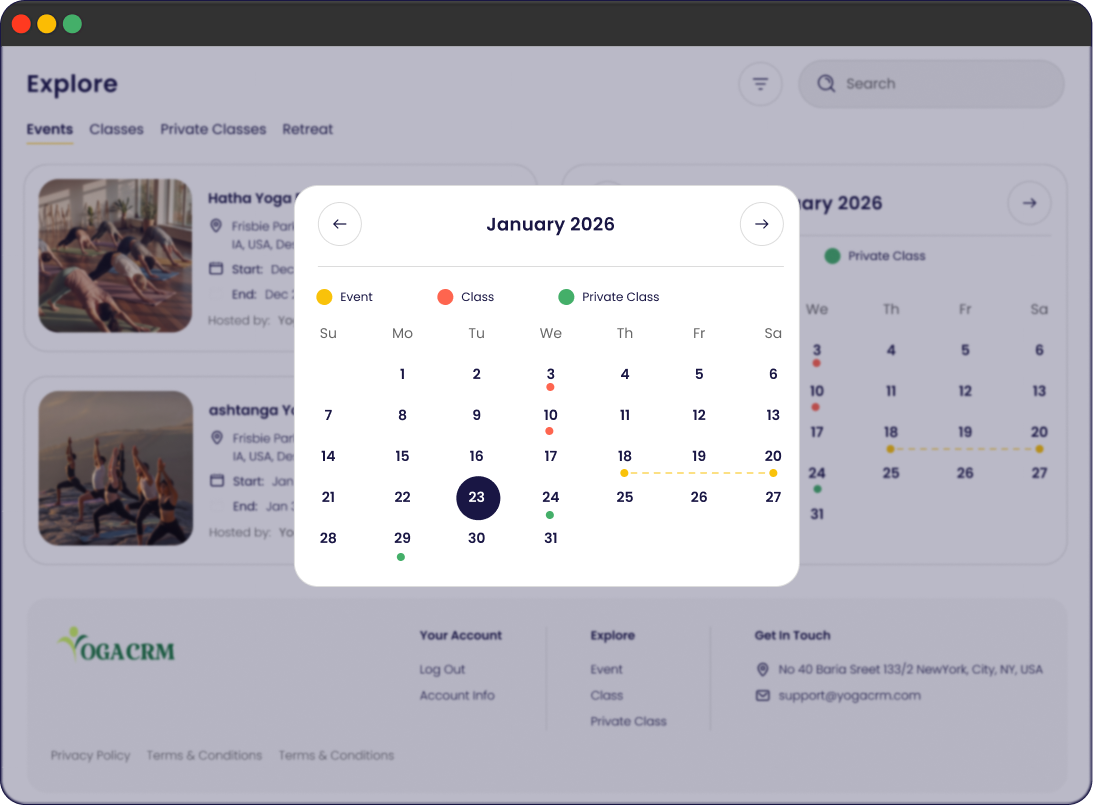The width and height of the screenshot is (1093, 805).
Task: Advance calendar popup to February with forward arrow
Action: click(762, 224)
